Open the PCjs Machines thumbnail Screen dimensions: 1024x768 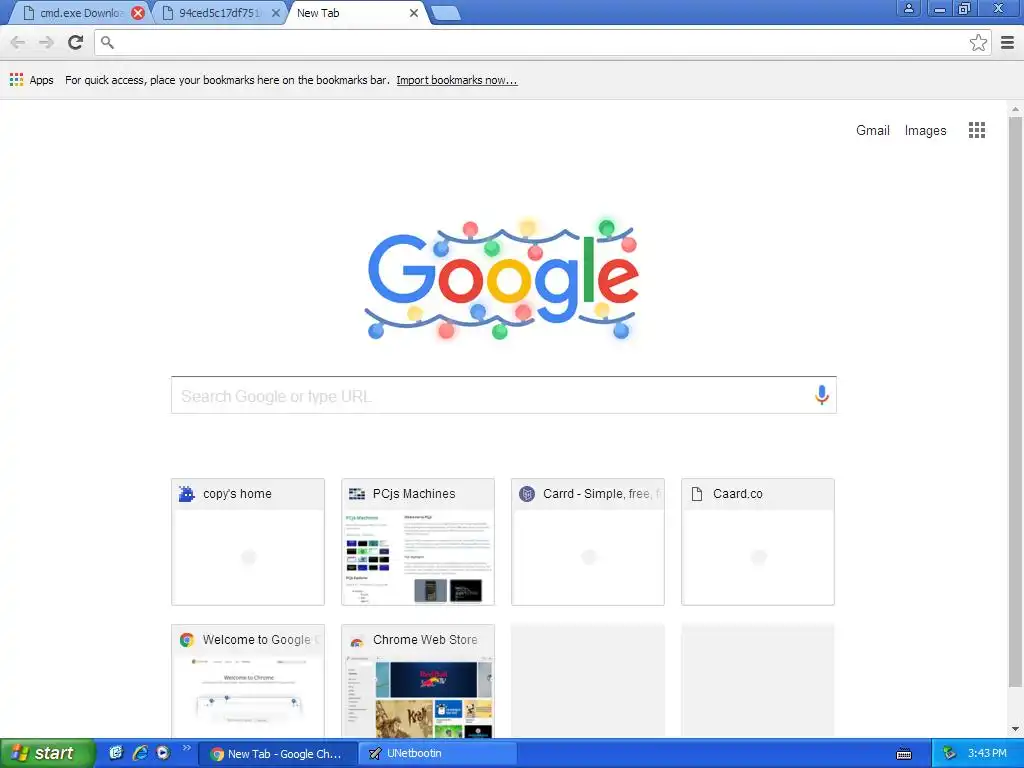point(417,541)
